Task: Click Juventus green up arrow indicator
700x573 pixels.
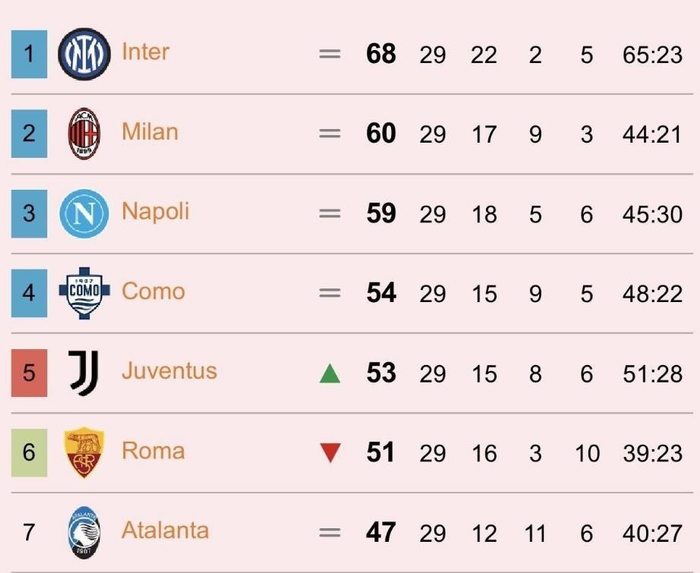Action: pos(330,374)
